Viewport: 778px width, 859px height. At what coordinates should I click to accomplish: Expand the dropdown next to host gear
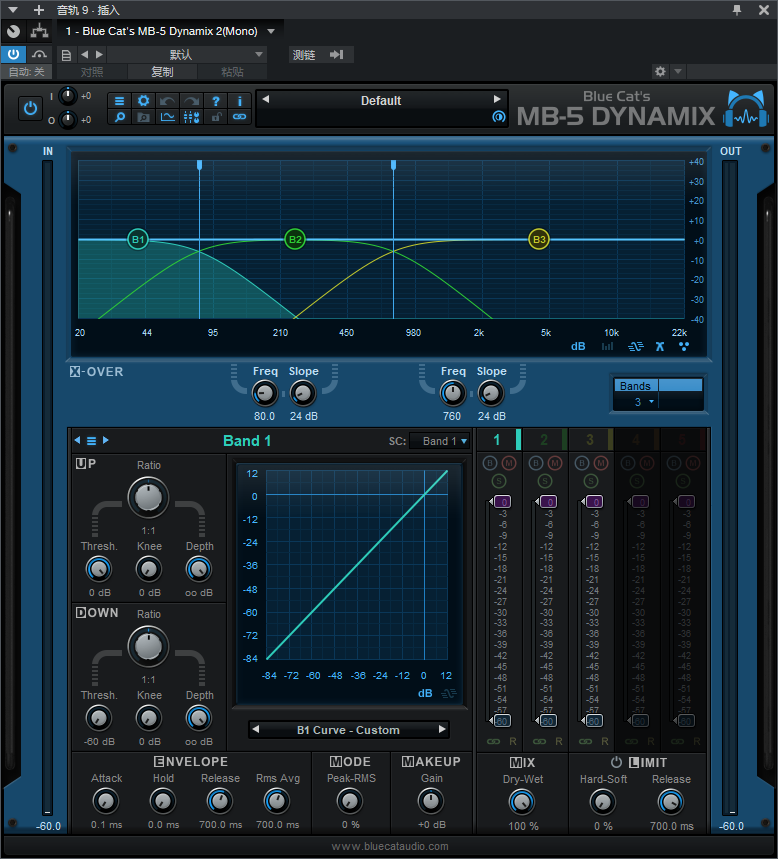click(x=678, y=72)
